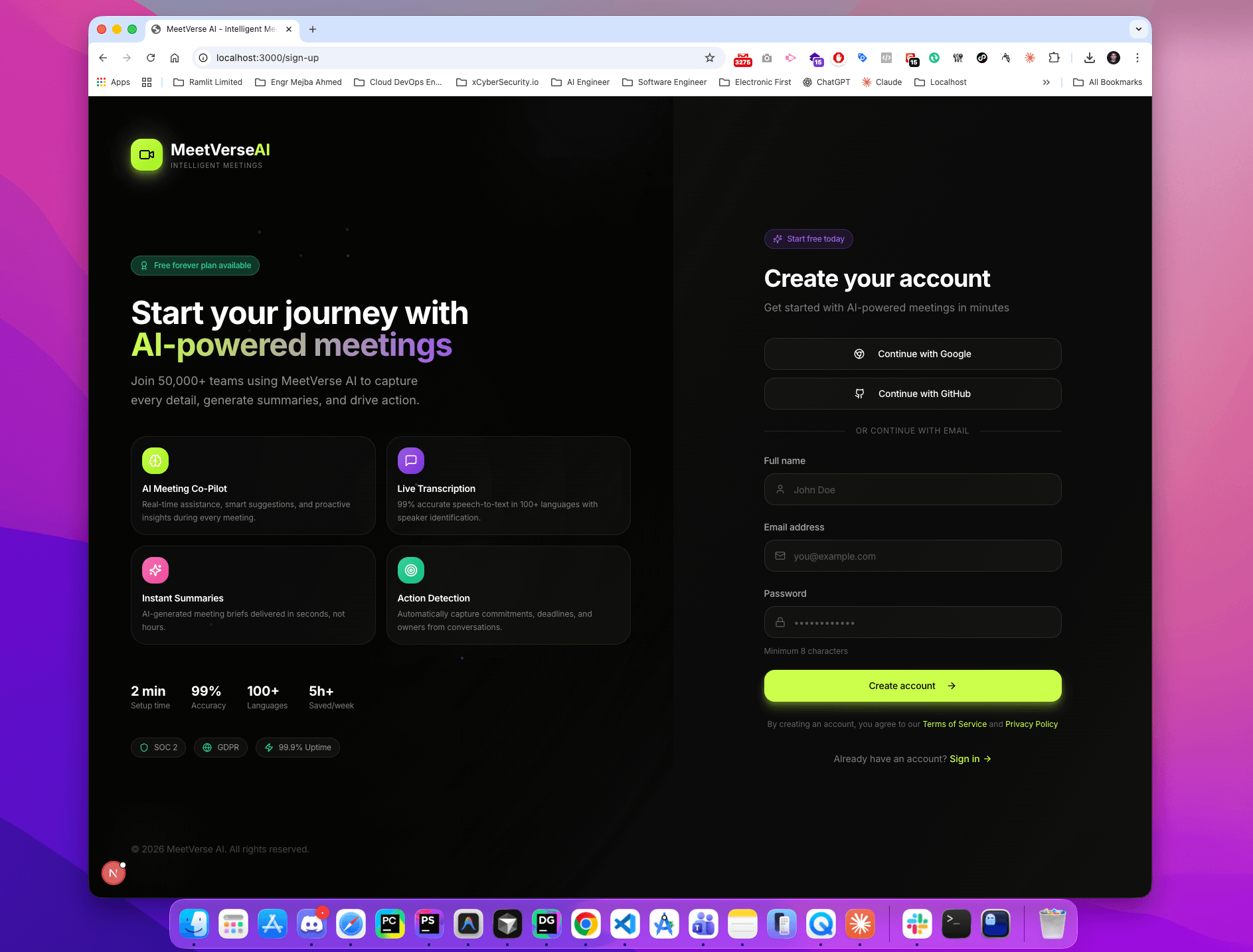Select the MeetVerse AI browser tab
The width and height of the screenshot is (1253, 952).
pos(219,29)
